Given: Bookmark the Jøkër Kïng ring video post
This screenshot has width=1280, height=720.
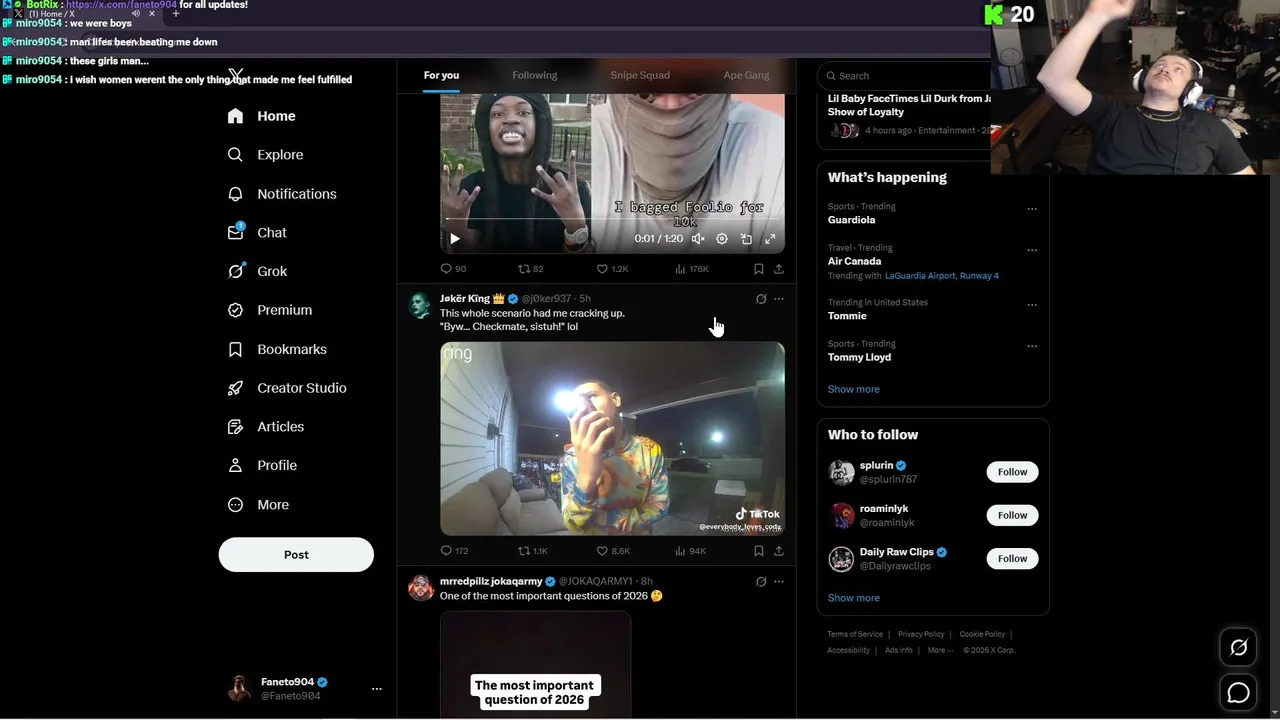Looking at the screenshot, I should pos(759,551).
